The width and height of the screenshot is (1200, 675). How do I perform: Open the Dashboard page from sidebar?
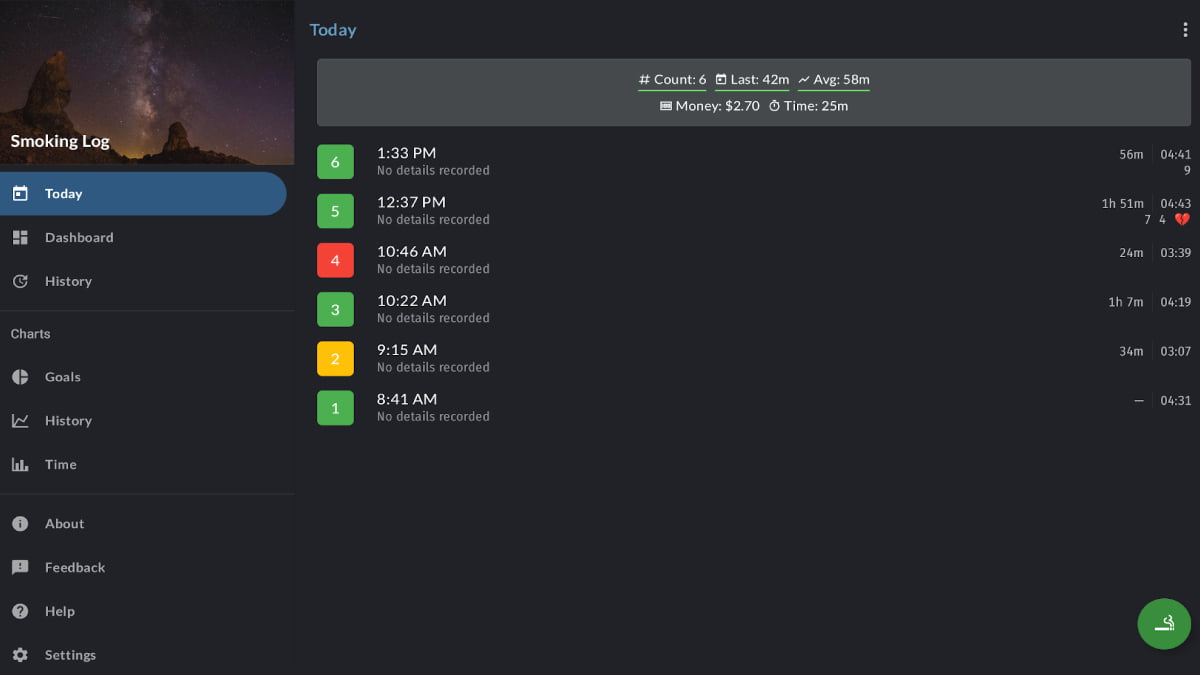point(78,237)
